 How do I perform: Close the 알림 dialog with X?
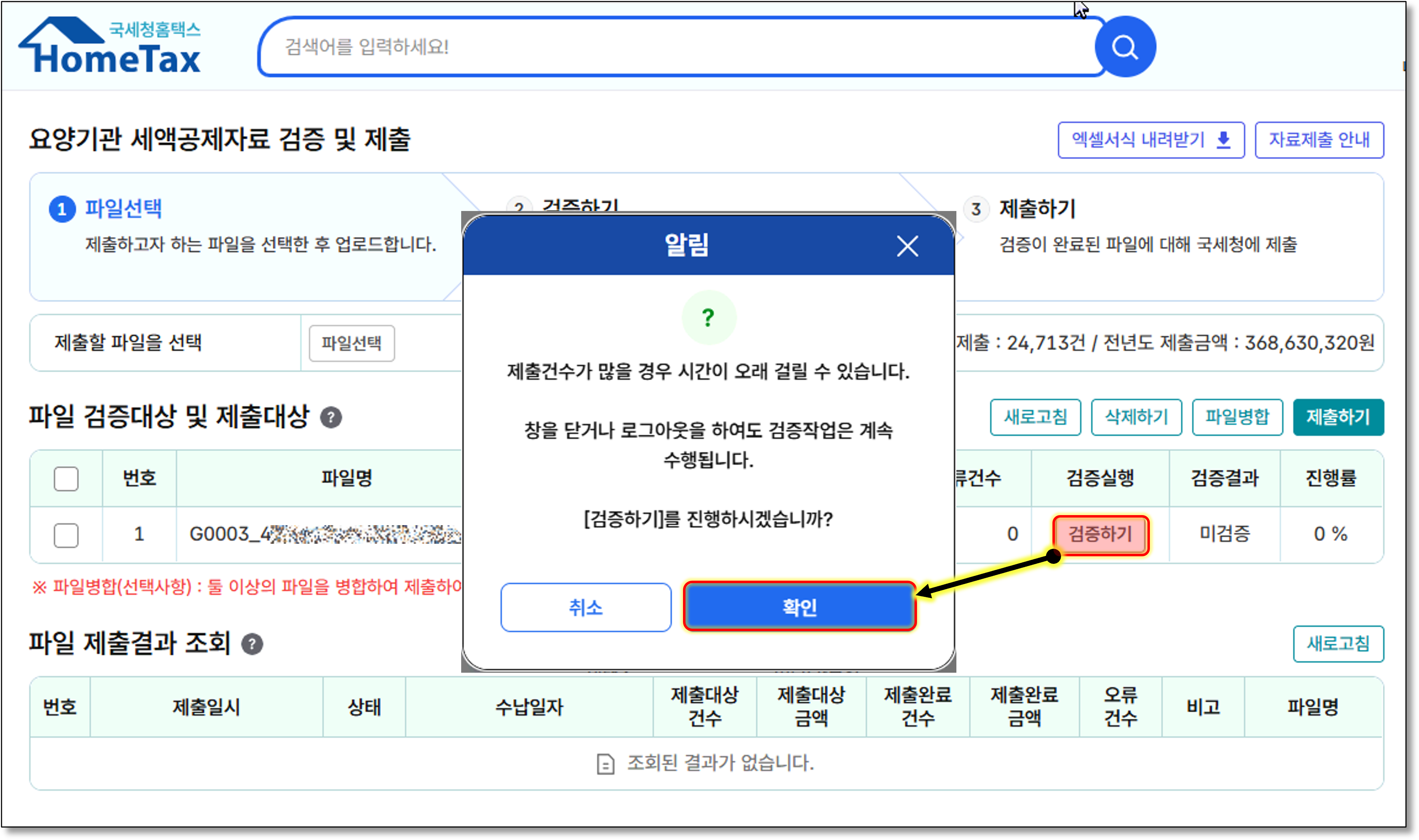907,246
